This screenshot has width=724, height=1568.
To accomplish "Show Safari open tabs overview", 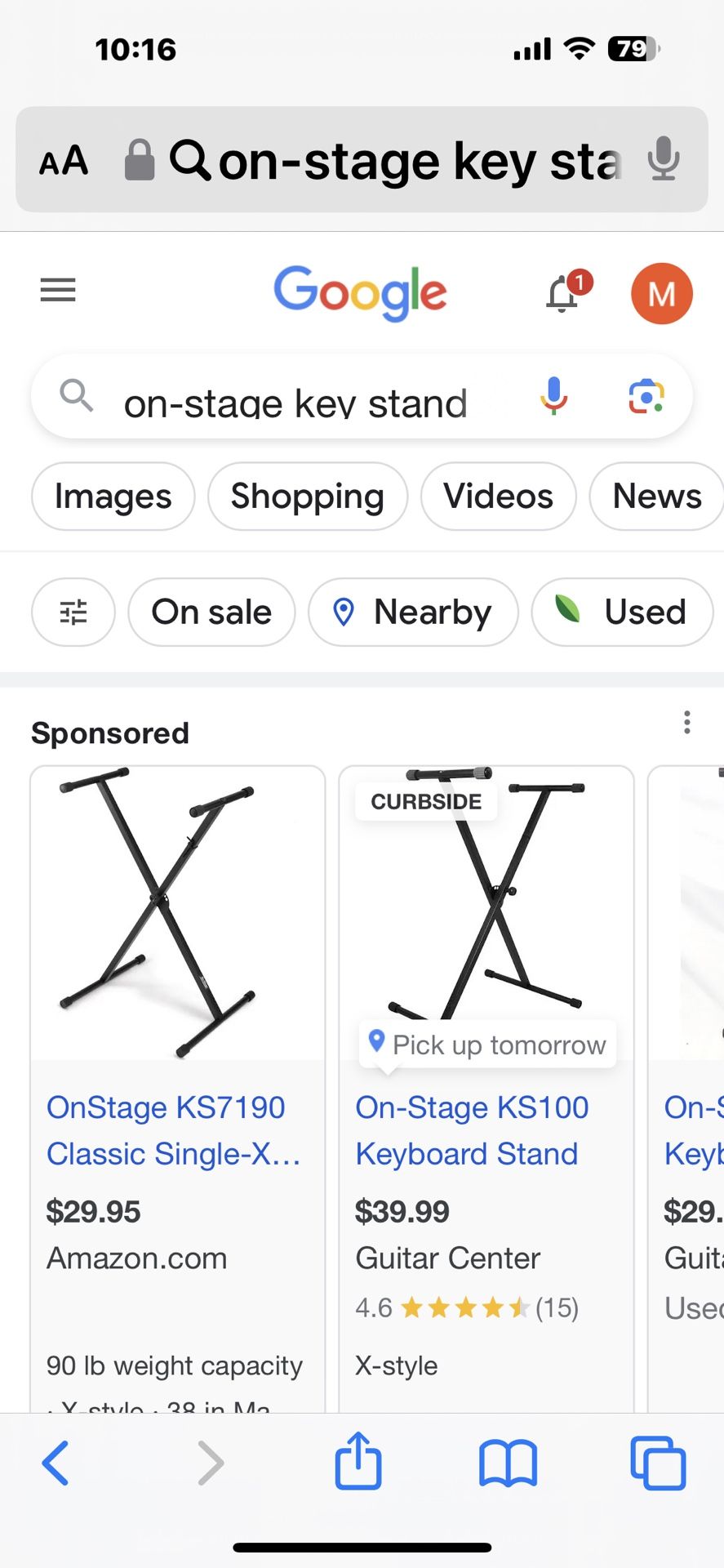I will [x=658, y=1463].
